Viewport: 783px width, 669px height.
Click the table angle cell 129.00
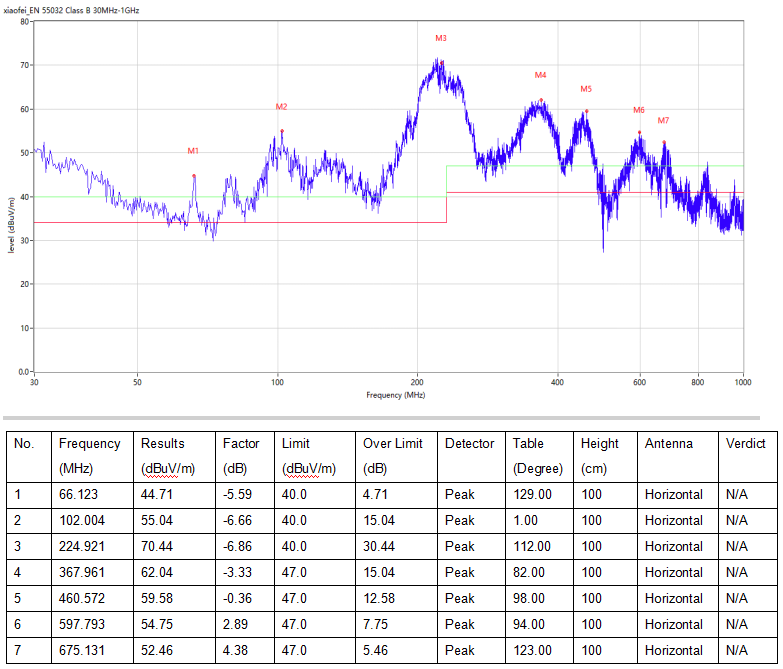point(532,494)
